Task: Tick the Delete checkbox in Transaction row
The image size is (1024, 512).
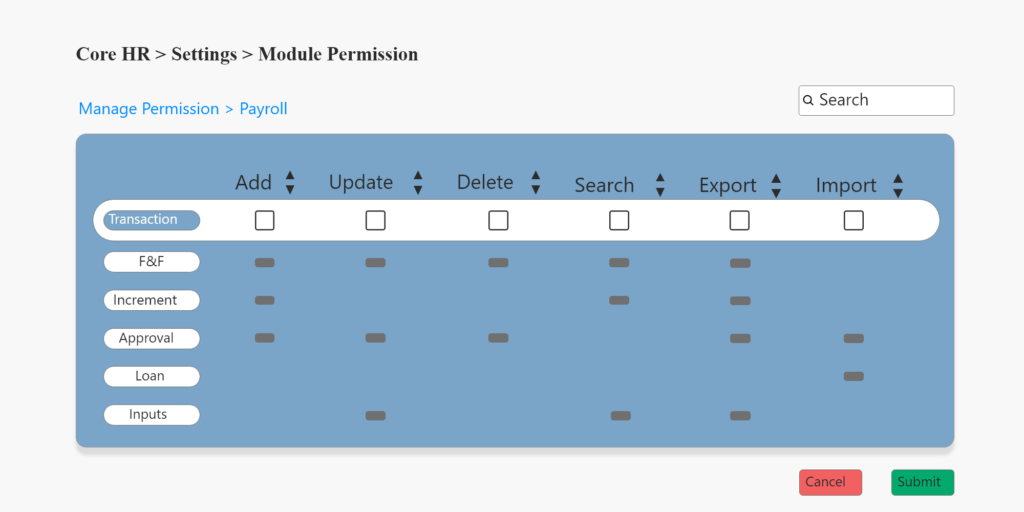Action: pyautogui.click(x=498, y=221)
